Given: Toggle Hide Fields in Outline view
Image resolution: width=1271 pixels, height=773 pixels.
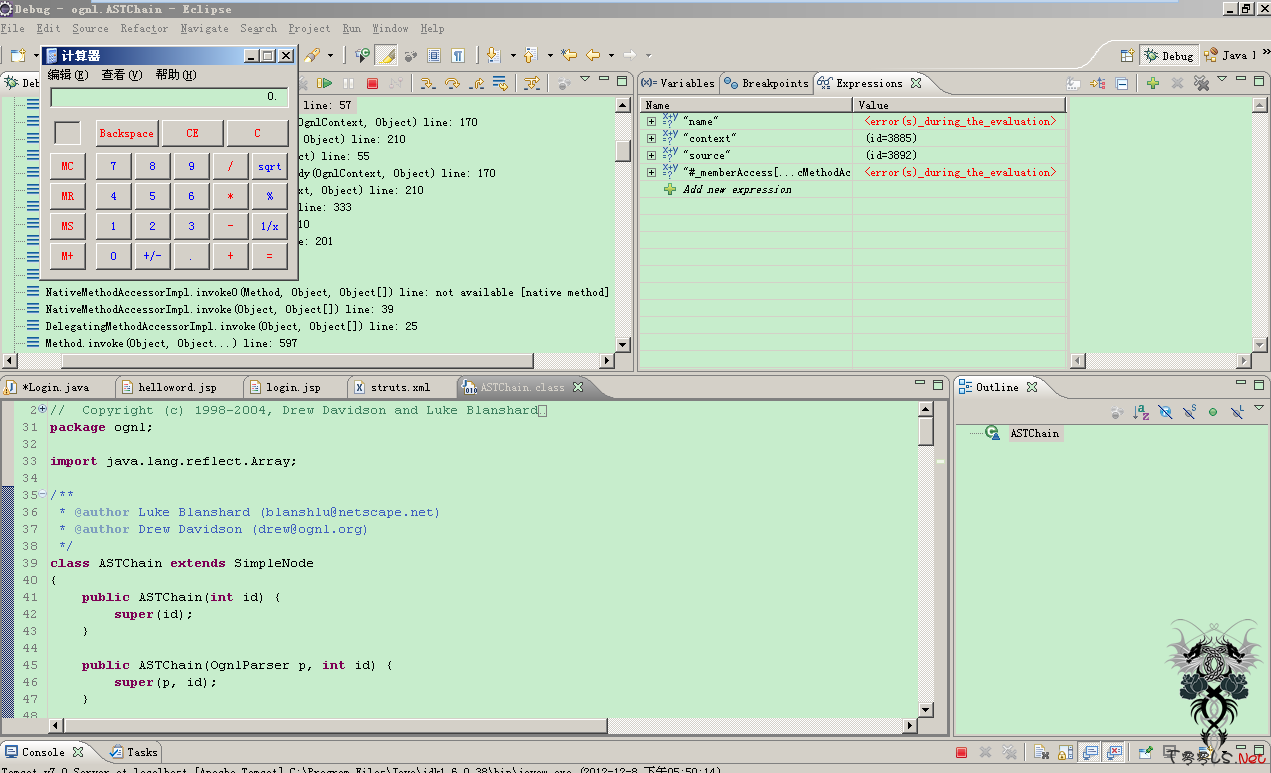Looking at the screenshot, I should click(x=1165, y=412).
